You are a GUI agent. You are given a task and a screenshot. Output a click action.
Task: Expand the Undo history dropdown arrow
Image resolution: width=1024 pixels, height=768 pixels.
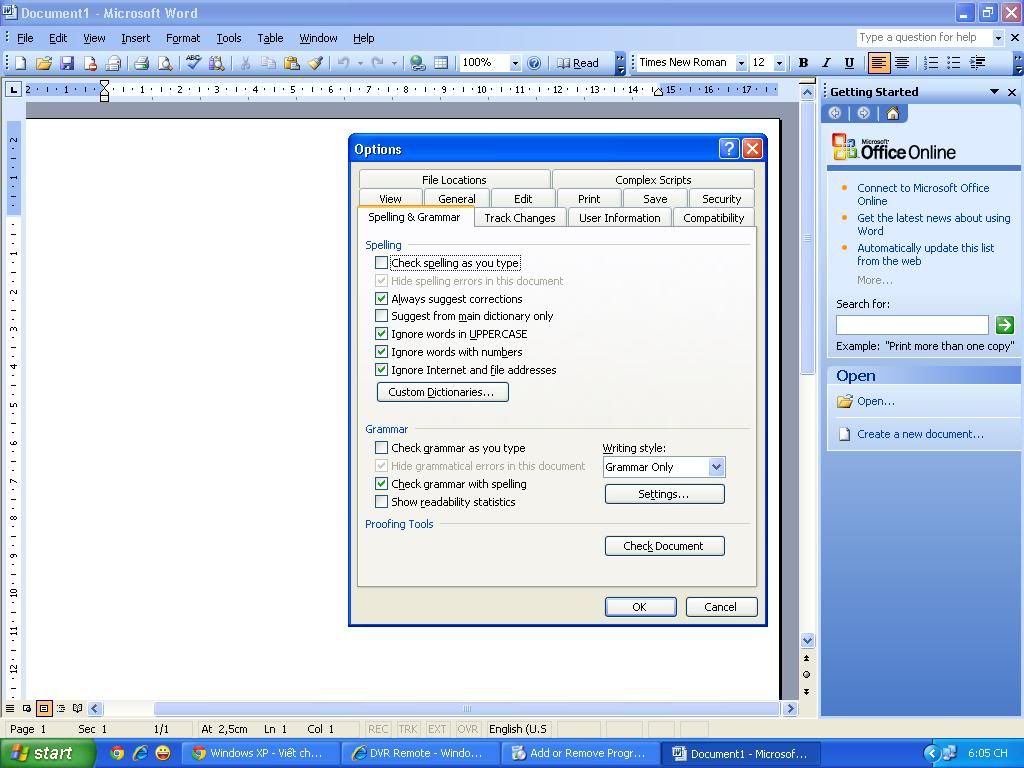coord(360,63)
